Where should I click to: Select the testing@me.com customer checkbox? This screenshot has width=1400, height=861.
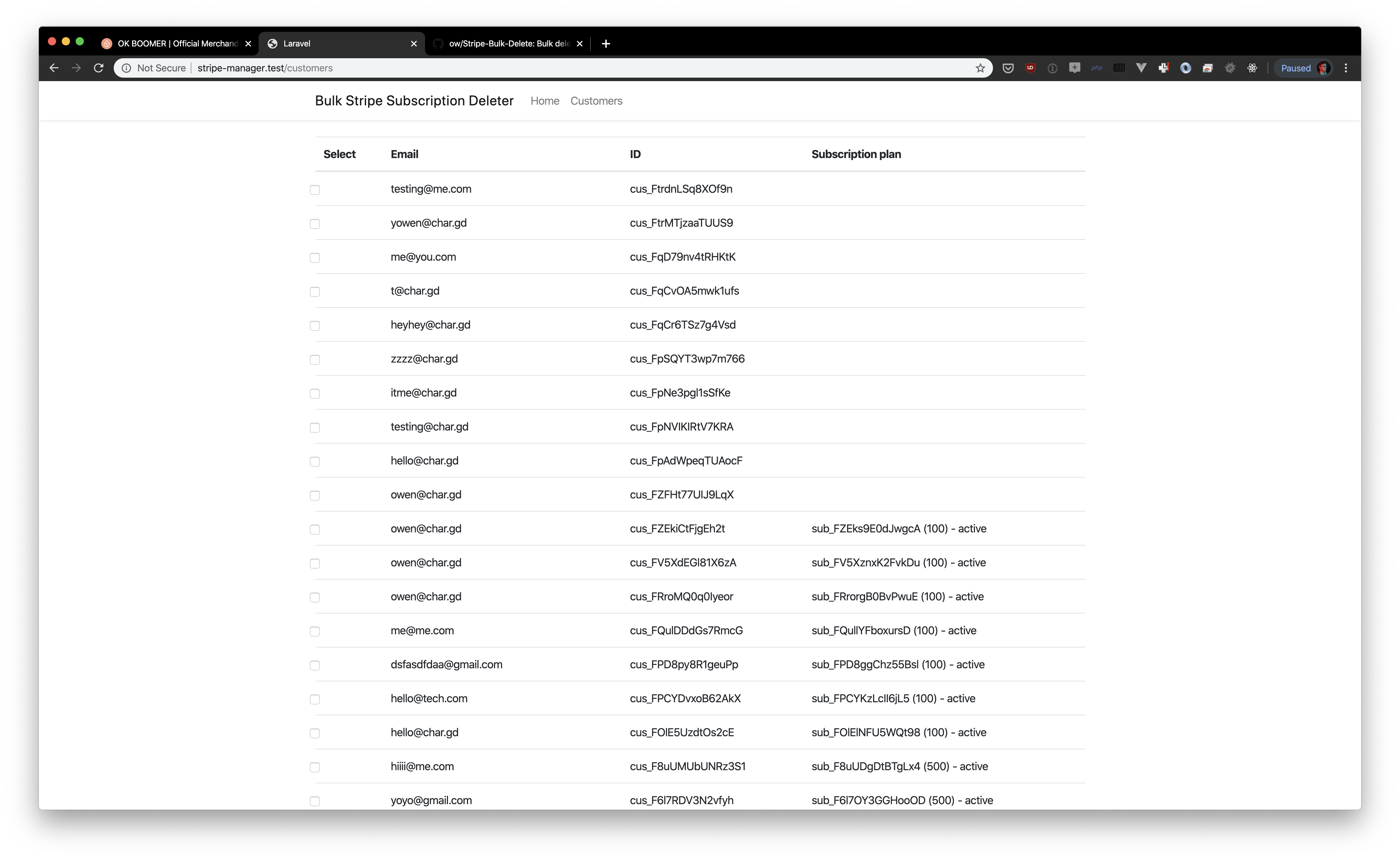tap(315, 190)
